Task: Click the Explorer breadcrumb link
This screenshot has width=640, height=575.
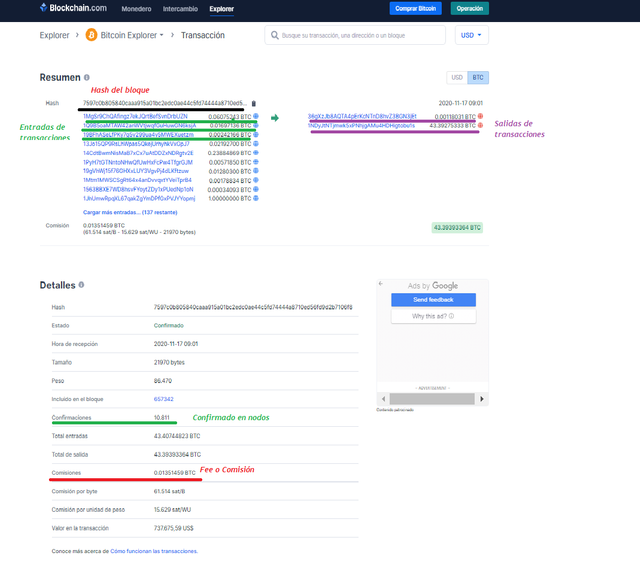Action: coord(54,35)
